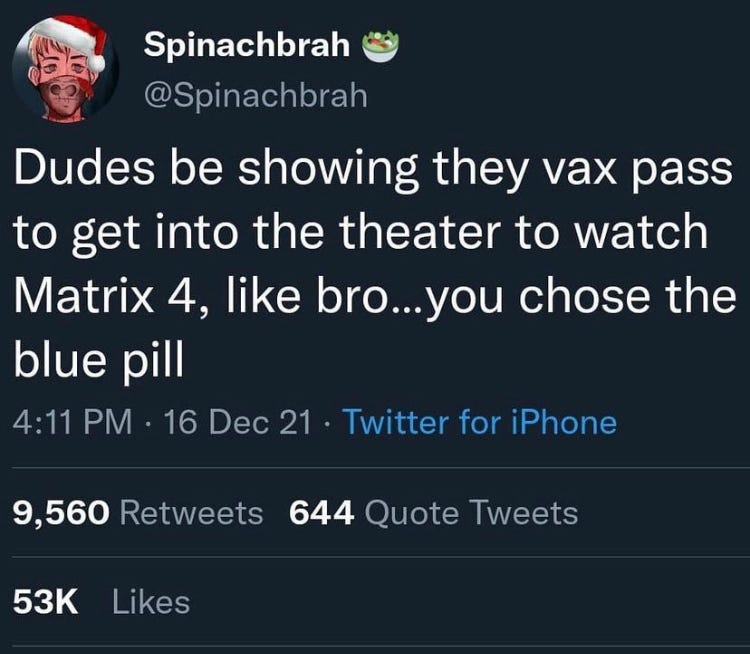The height and width of the screenshot is (654, 750).
Task: Click the 4:11 PM timestamp
Action: click(73, 422)
